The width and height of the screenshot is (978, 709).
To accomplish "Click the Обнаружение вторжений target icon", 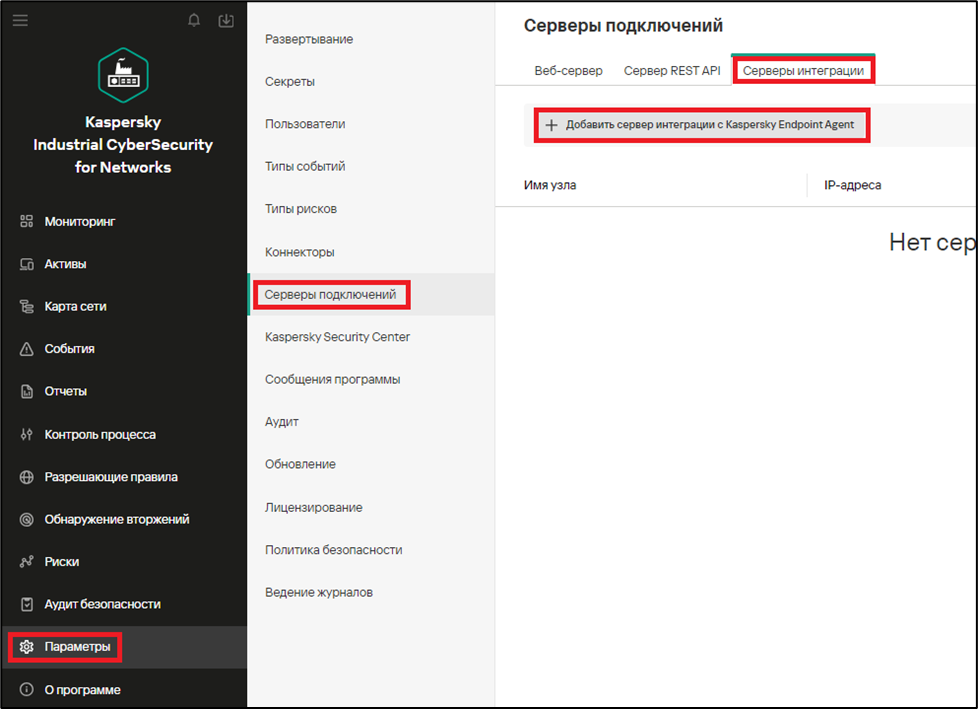I will tap(26, 519).
